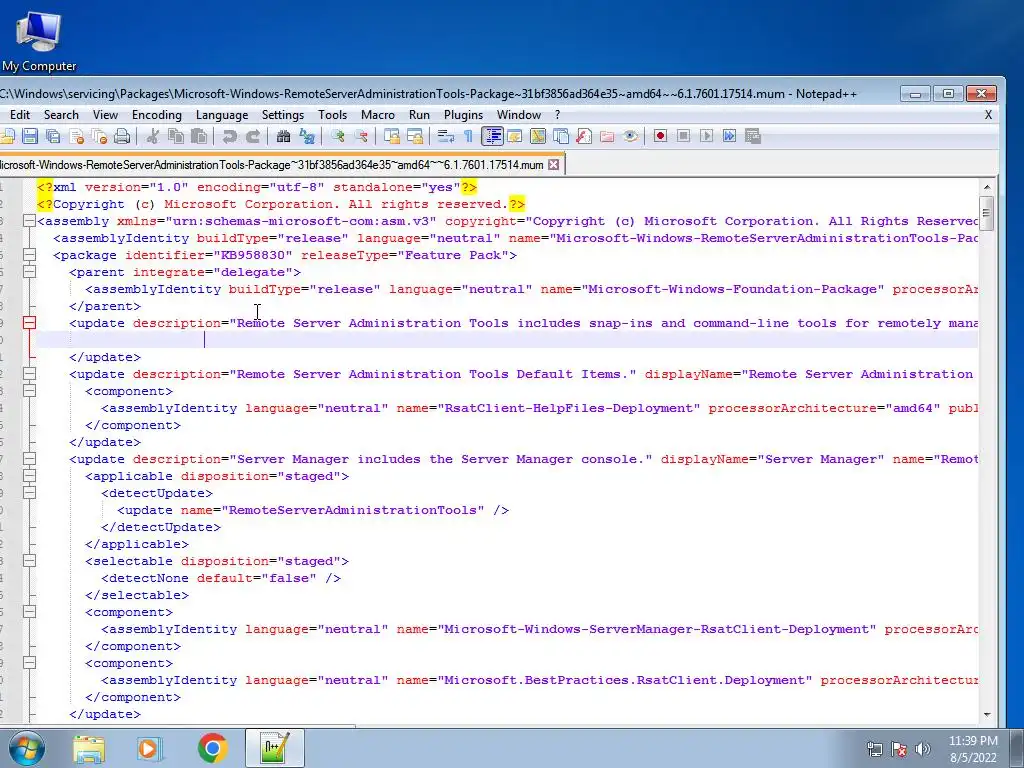Viewport: 1024px width, 768px height.
Task: Click the Save recorded macro icon
Action: pyautogui.click(x=753, y=136)
